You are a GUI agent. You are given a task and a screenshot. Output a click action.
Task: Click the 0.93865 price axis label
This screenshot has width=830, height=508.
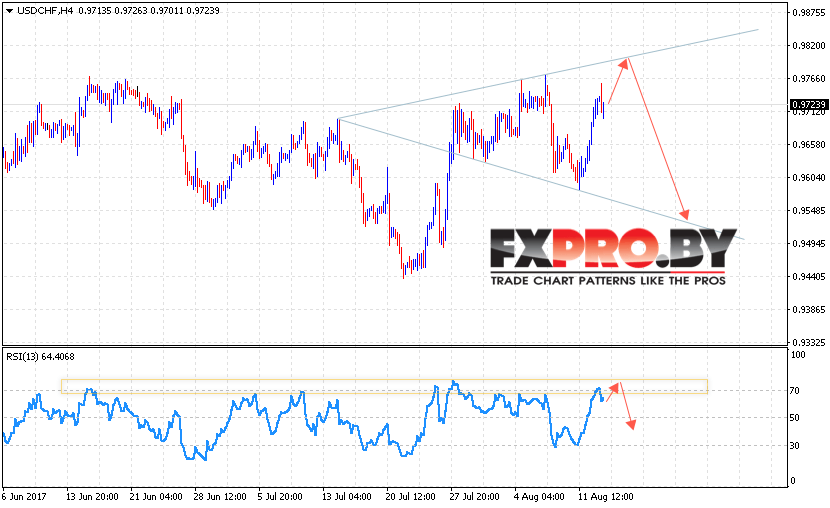tap(809, 310)
